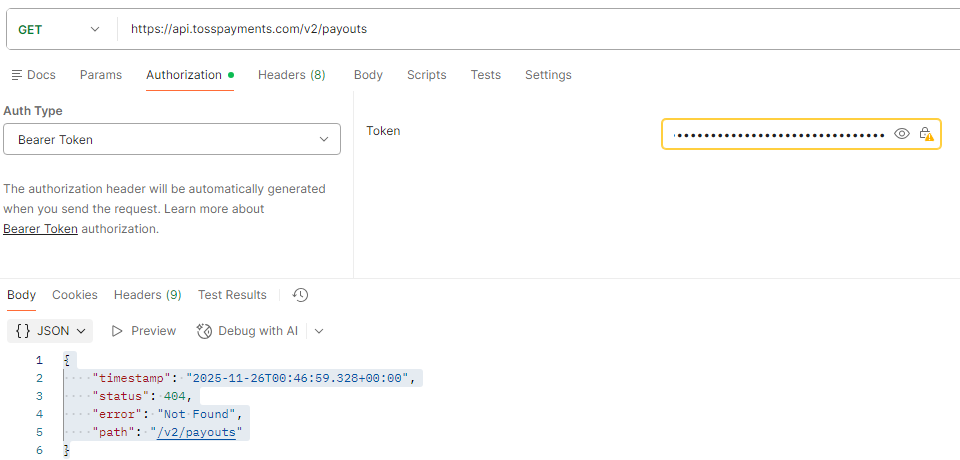The image size is (960, 460).
Task: Click the JSON braces format icon
Action: pos(23,330)
